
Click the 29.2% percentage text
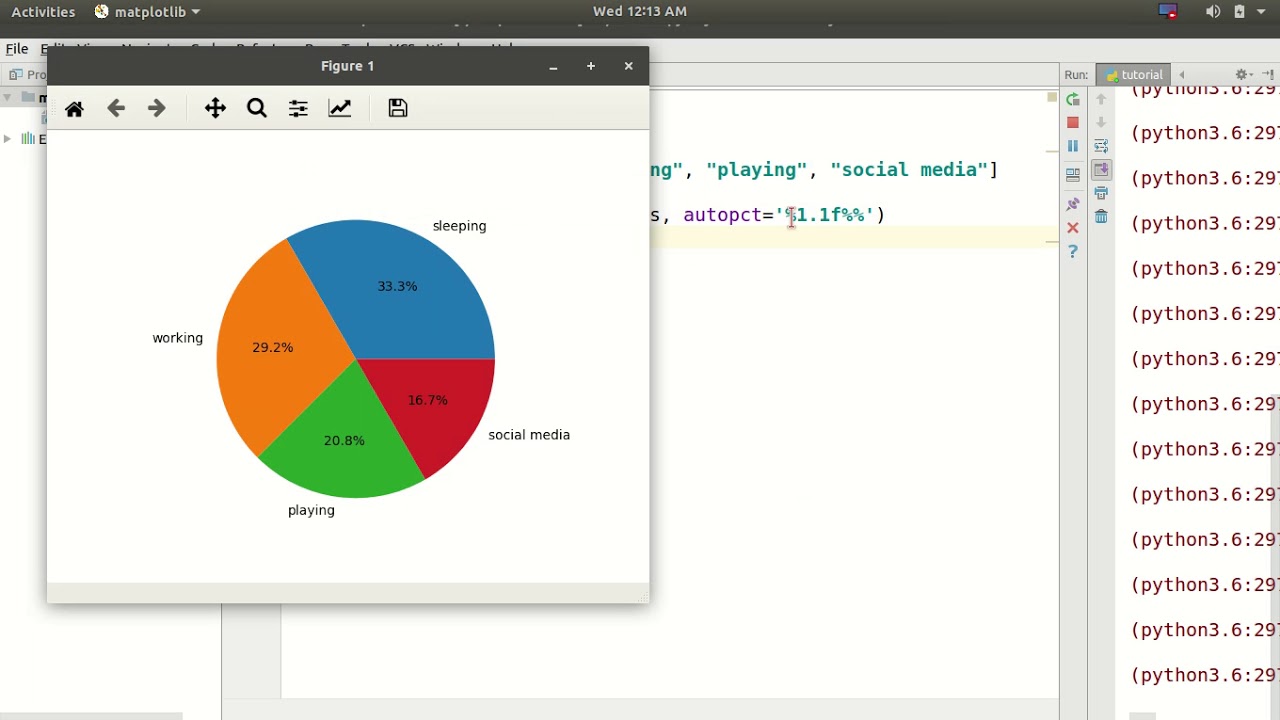(x=272, y=347)
